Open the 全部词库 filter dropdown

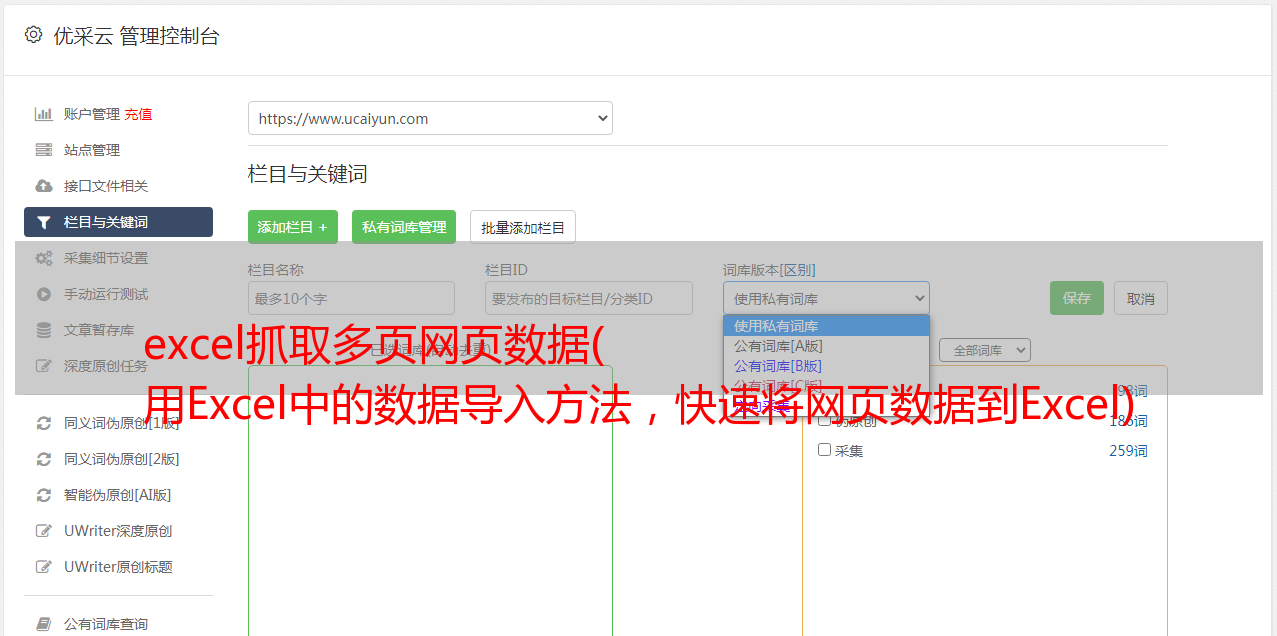[x=984, y=350]
